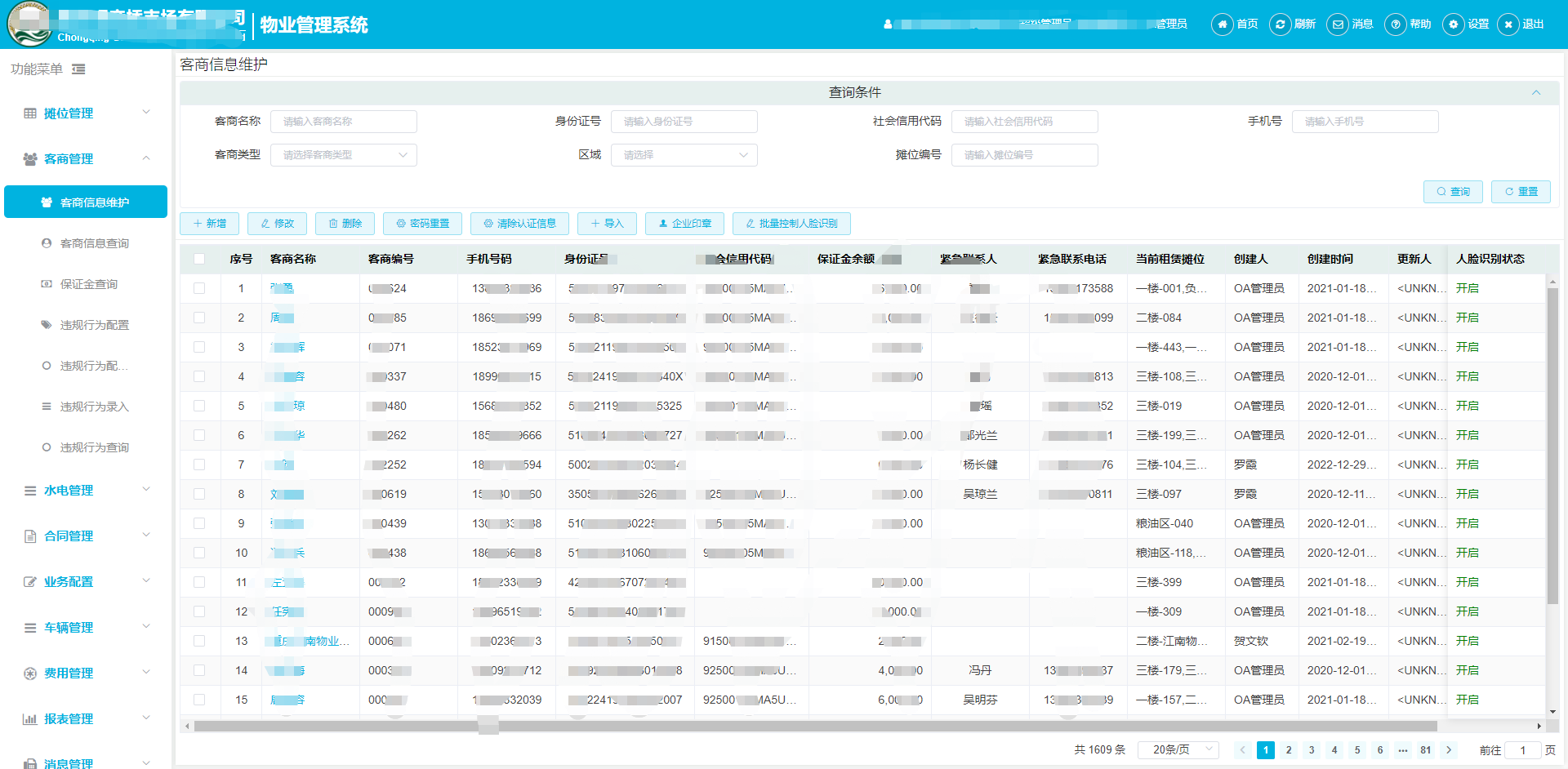Click the 查询 search button
Image resolution: width=1568 pixels, height=769 pixels.
1453,192
